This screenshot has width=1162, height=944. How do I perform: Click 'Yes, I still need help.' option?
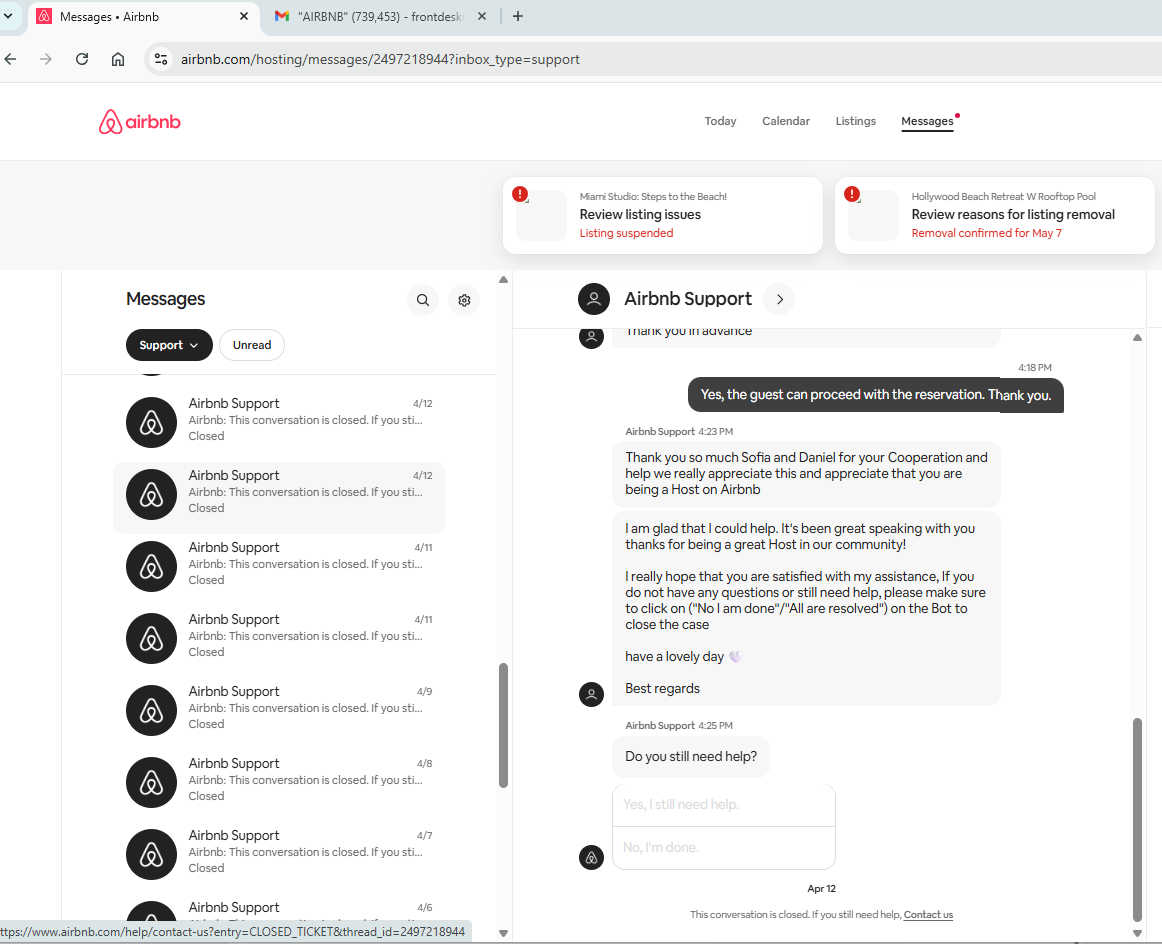[x=724, y=805]
